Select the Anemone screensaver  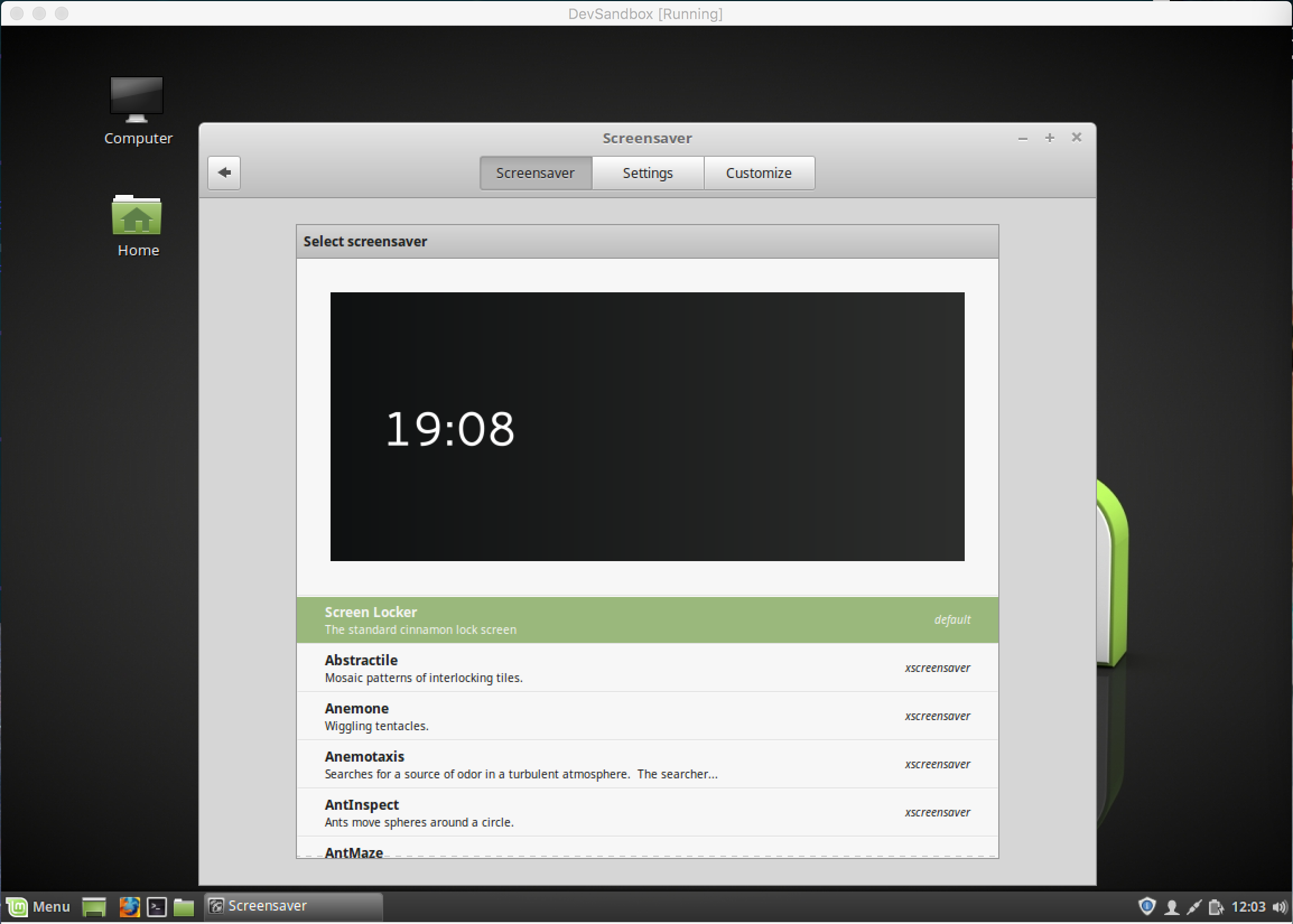647,716
